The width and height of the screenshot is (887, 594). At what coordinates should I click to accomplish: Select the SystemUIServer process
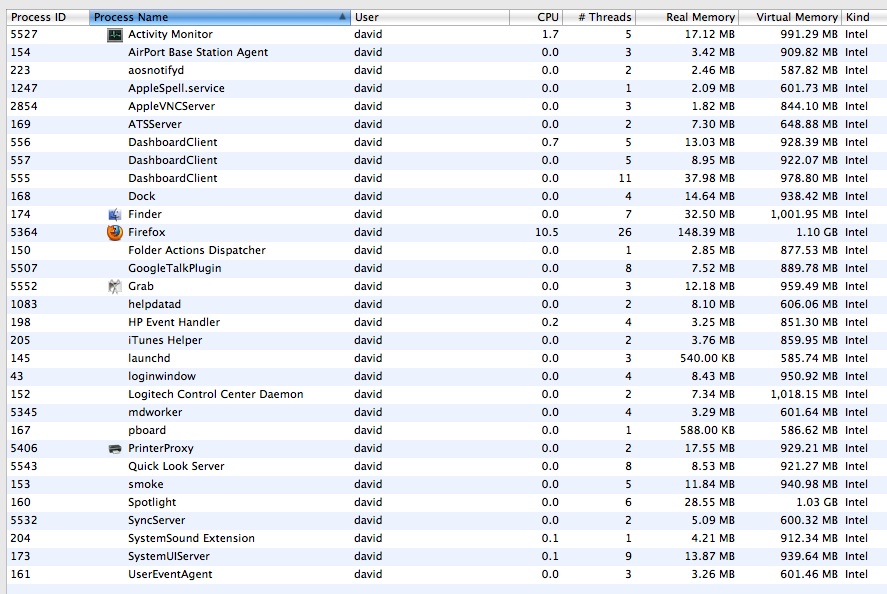coord(169,557)
